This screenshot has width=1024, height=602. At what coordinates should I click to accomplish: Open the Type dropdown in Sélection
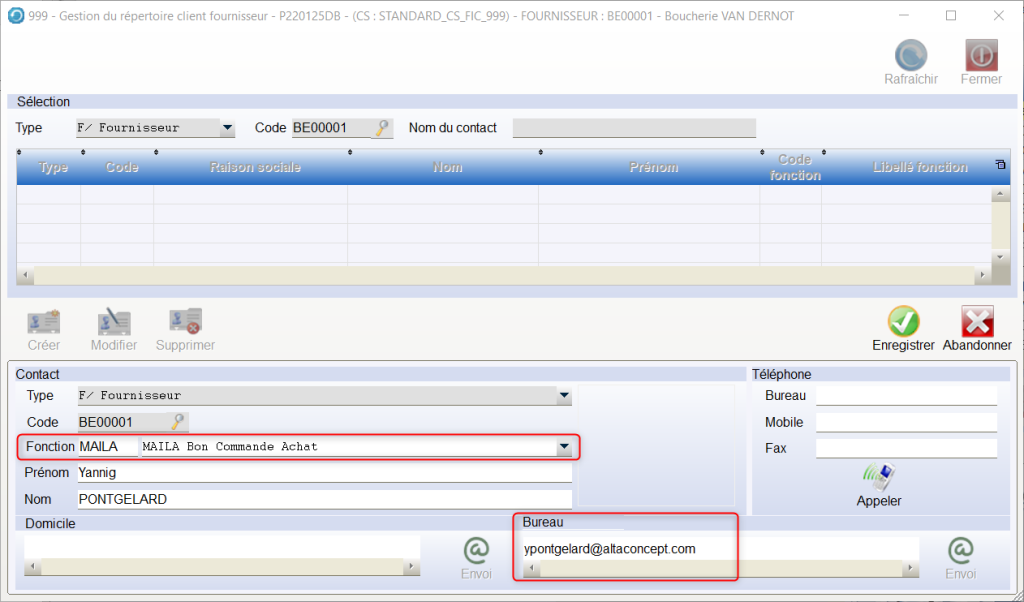[227, 128]
